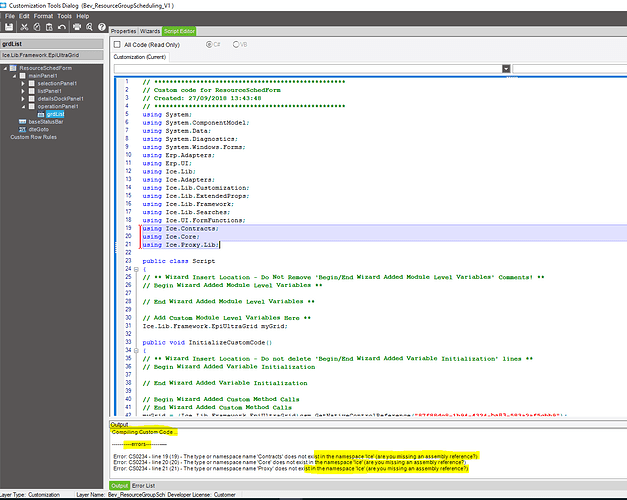
Task: Paste clipboard contents from the toolbar
Action: pos(49,27)
